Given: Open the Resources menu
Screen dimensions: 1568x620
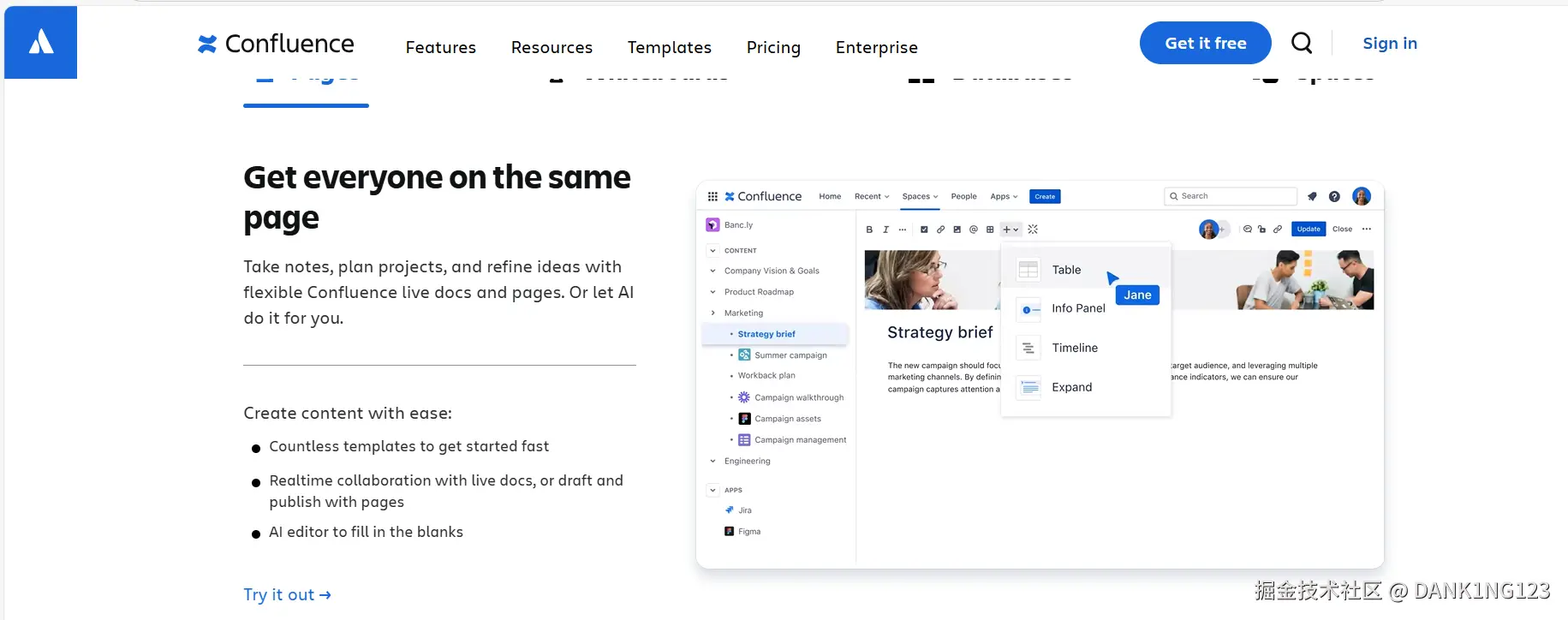Looking at the screenshot, I should click(551, 47).
